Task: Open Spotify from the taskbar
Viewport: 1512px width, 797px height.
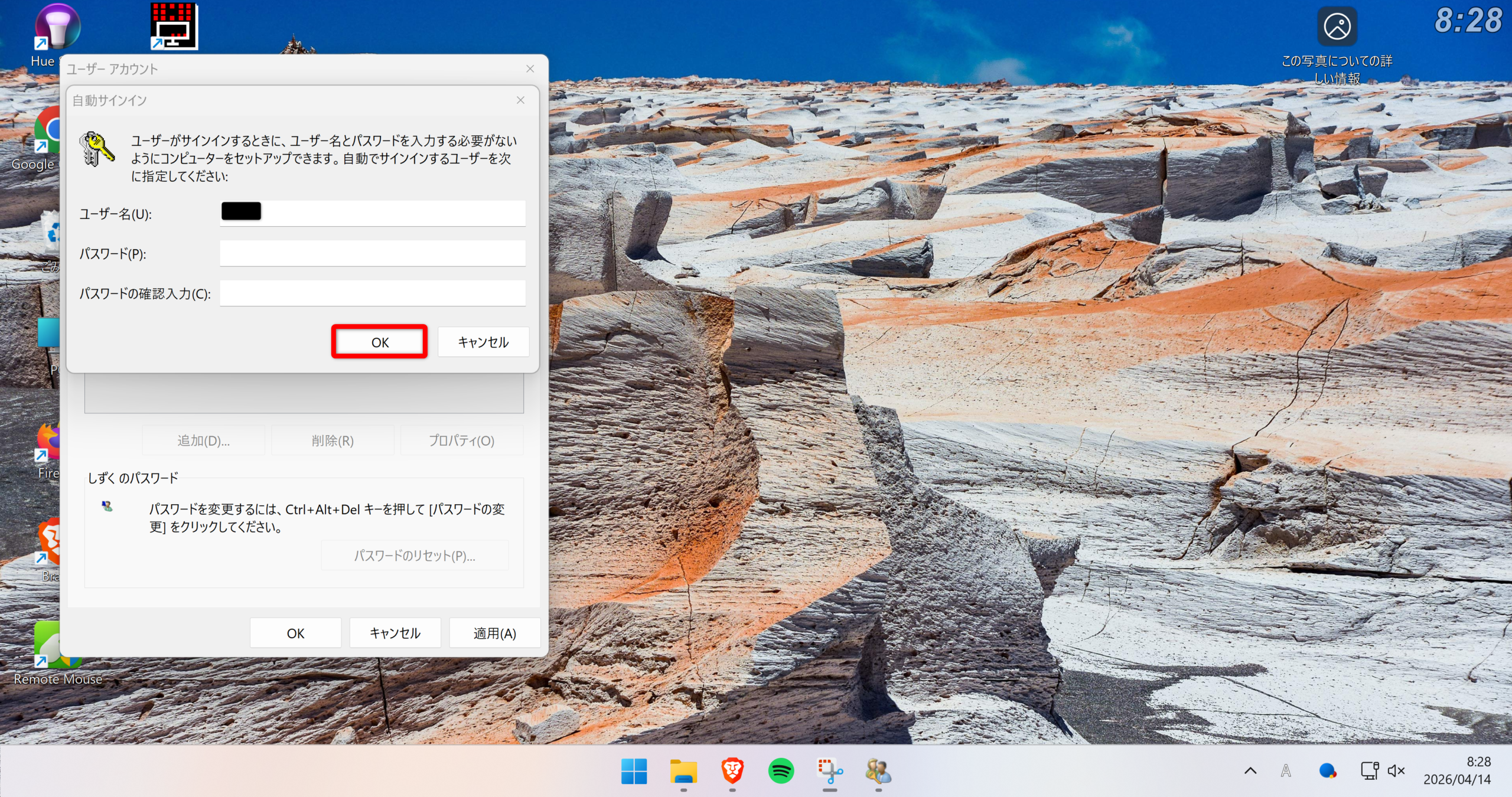Action: [781, 771]
